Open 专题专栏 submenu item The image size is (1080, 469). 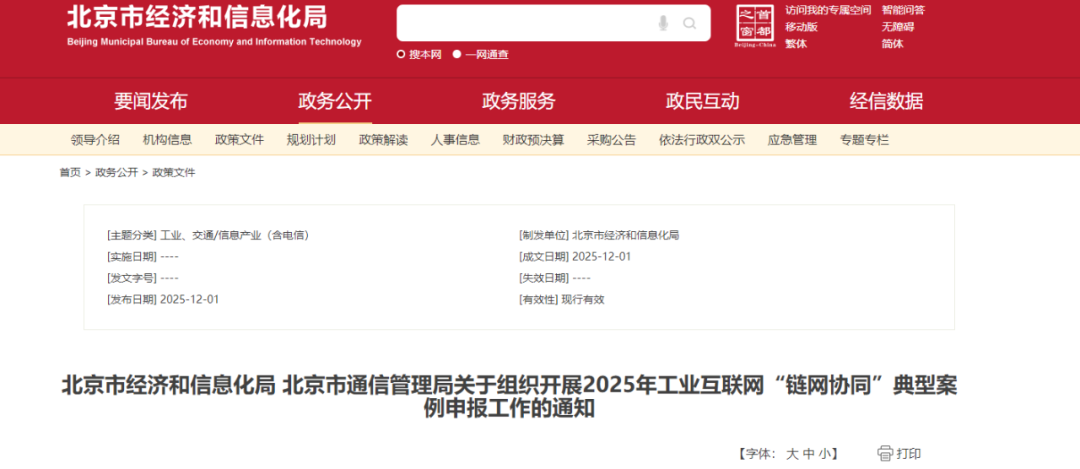[864, 140]
